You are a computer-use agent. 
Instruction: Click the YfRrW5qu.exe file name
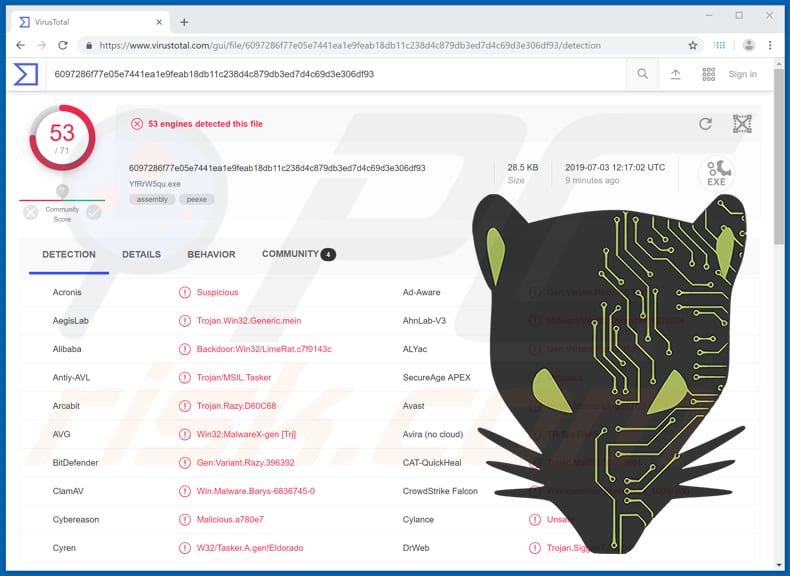[x=155, y=184]
